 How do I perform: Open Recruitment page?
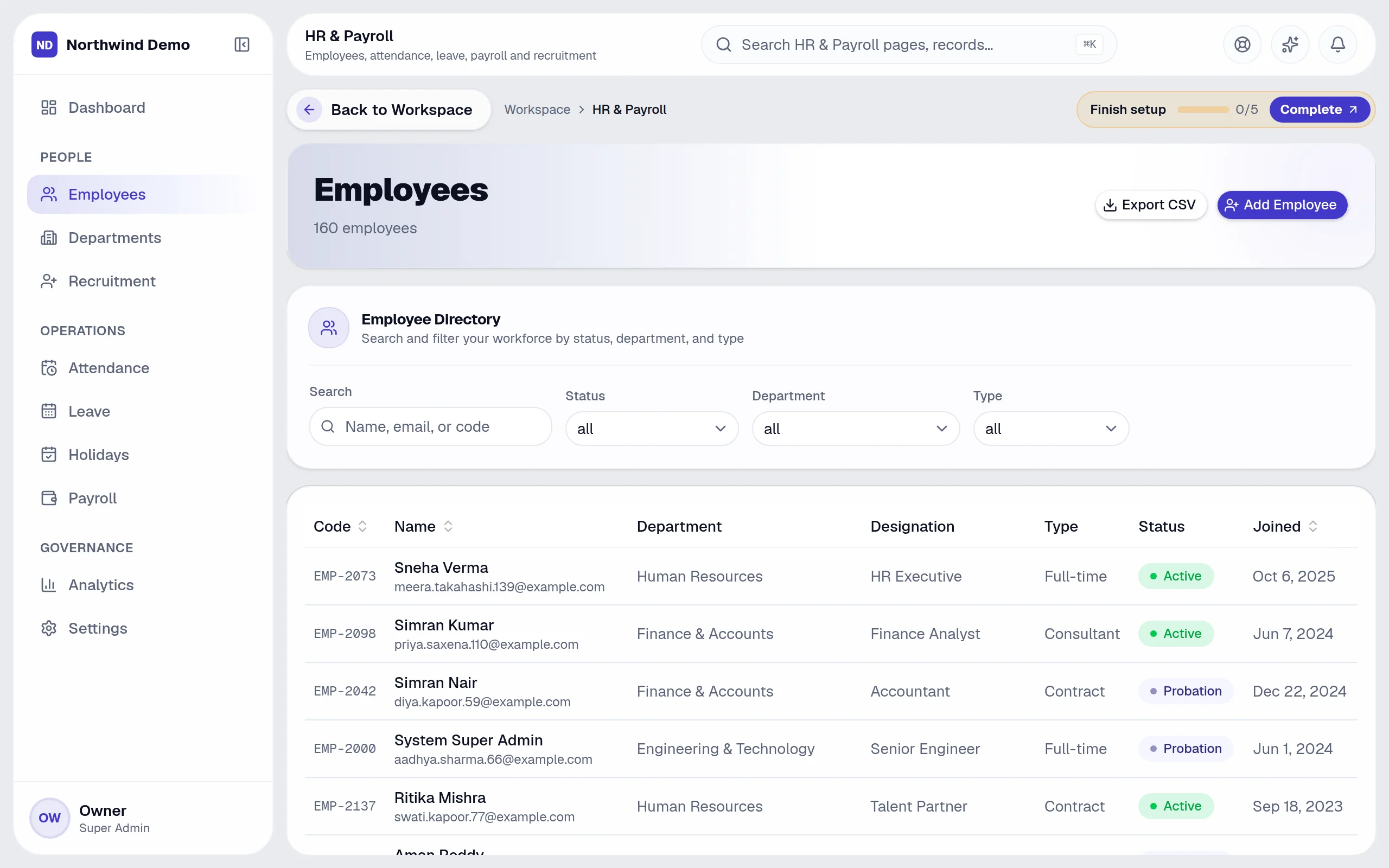[143, 282]
